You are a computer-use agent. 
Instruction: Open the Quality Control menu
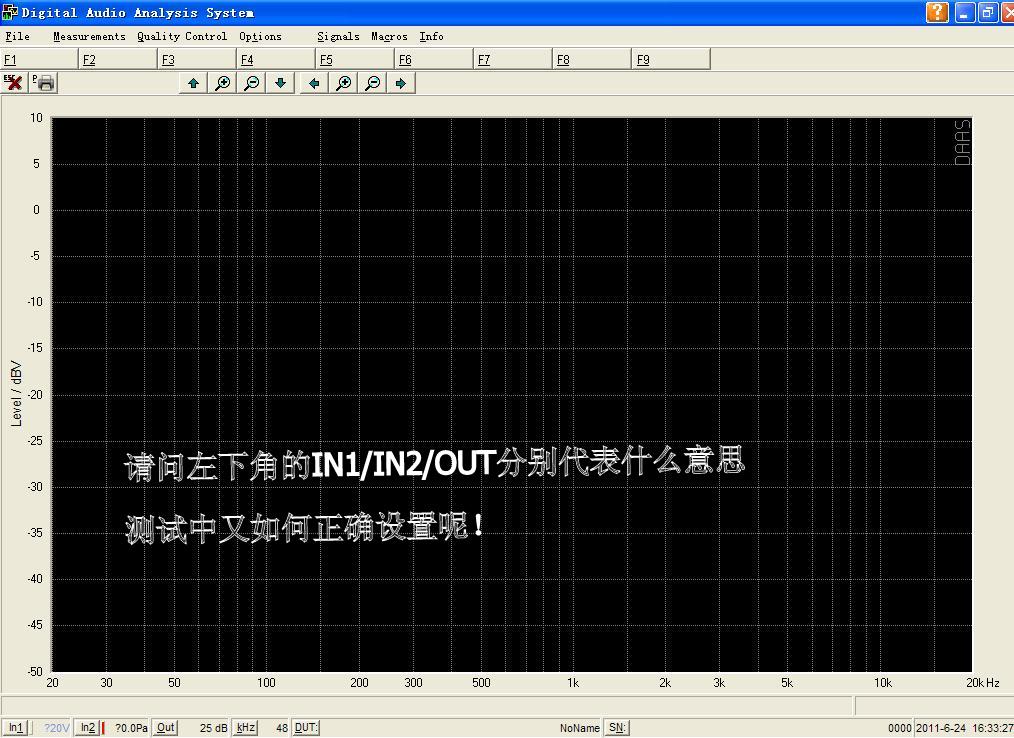182,36
